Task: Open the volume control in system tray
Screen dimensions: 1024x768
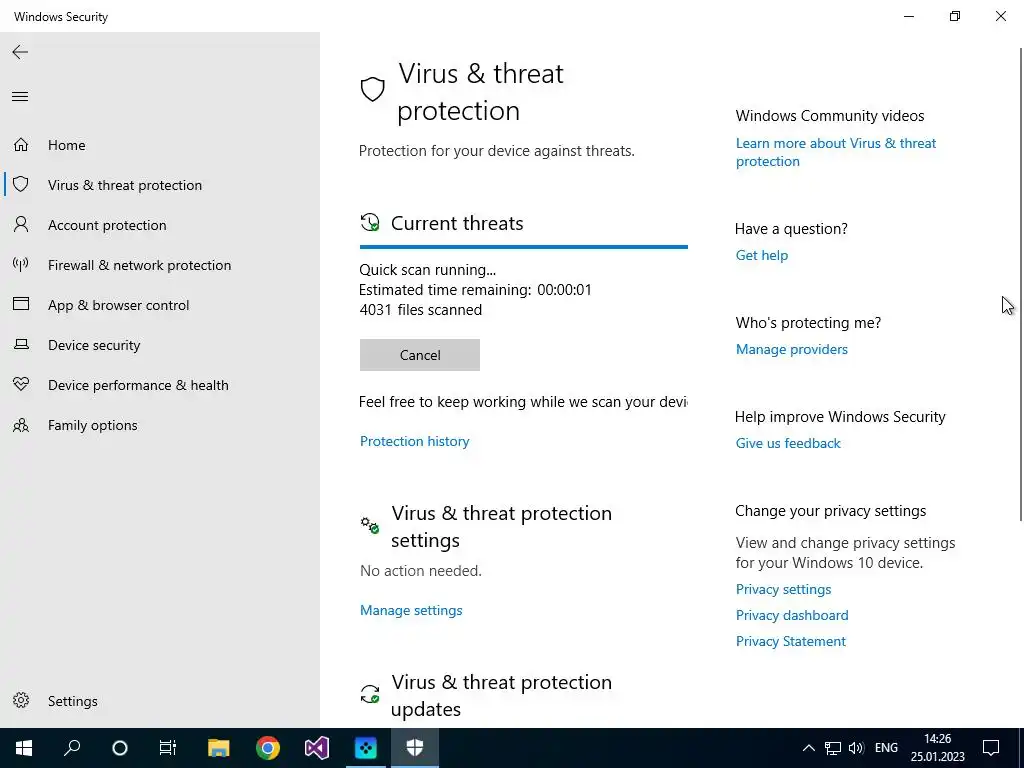Action: tap(856, 748)
